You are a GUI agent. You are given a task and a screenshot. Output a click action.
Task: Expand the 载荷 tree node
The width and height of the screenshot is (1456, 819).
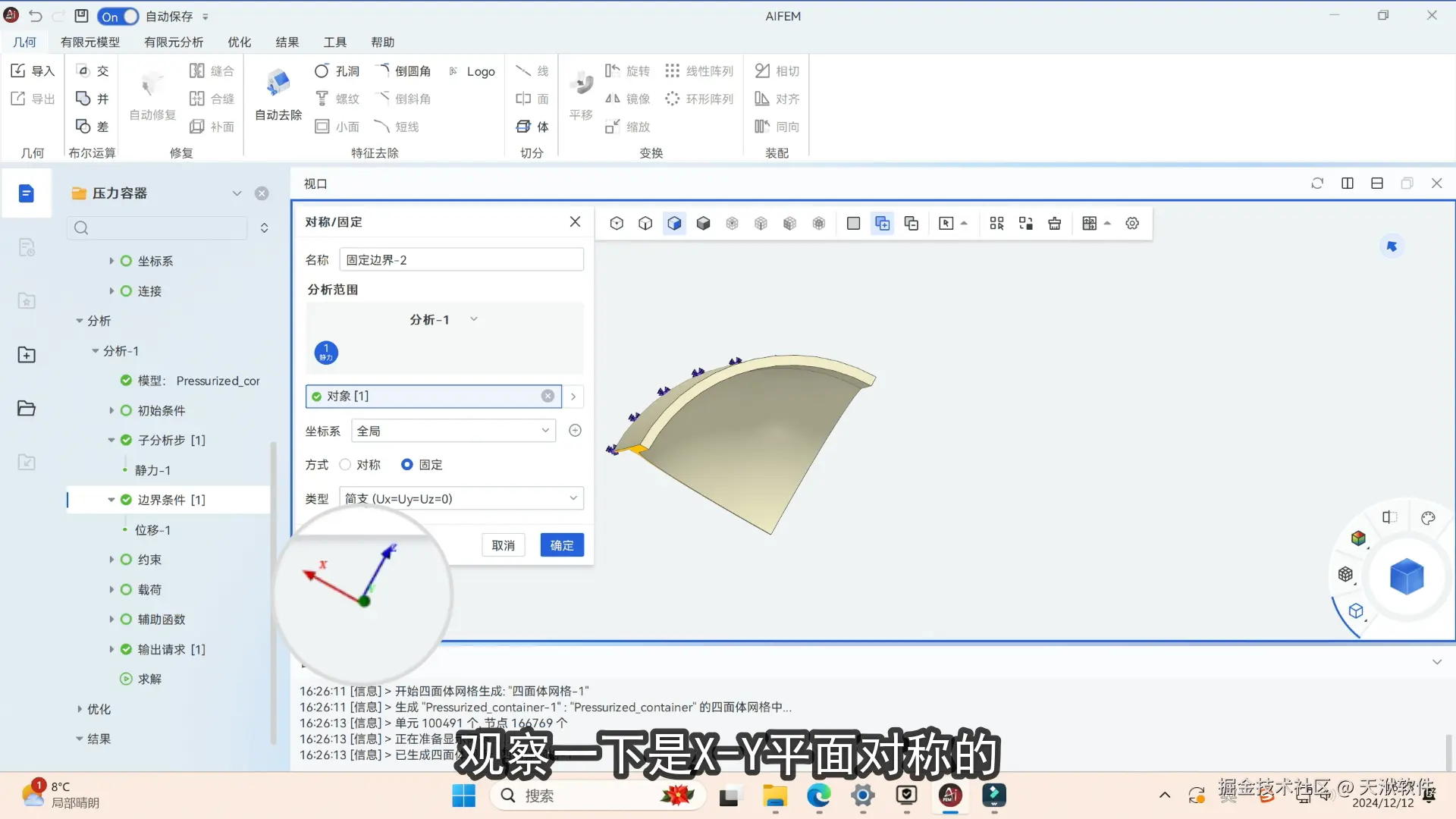111,589
